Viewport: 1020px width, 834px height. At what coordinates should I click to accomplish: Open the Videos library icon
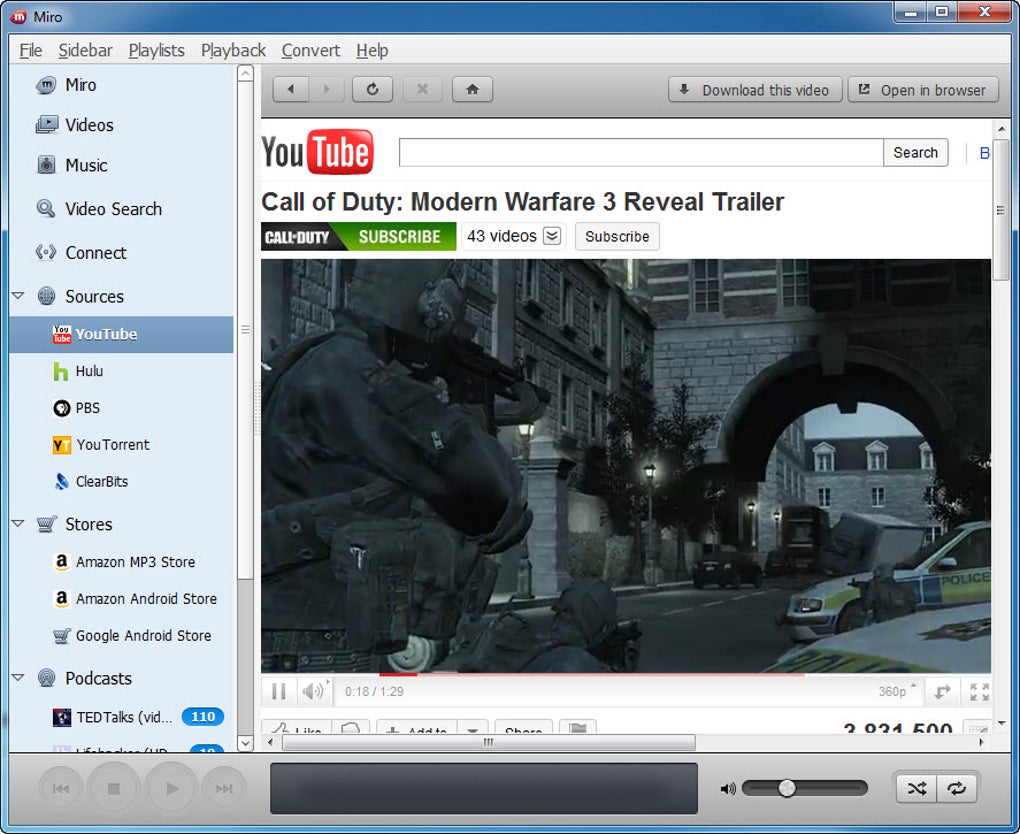46,125
